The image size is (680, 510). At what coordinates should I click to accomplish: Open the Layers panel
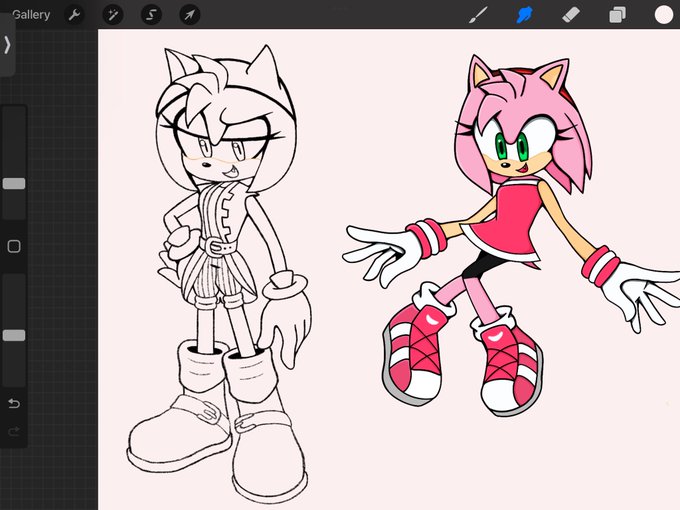pos(617,15)
